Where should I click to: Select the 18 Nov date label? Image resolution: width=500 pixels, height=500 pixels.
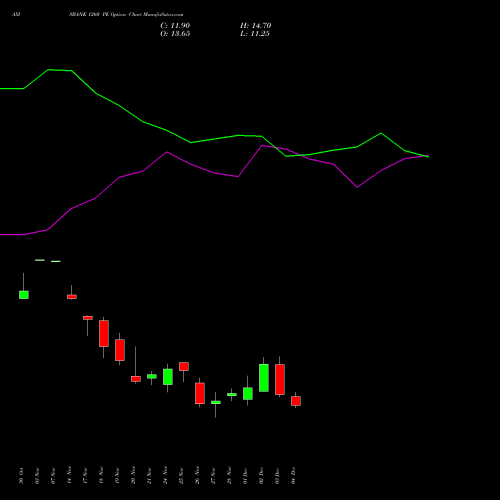[101, 476]
